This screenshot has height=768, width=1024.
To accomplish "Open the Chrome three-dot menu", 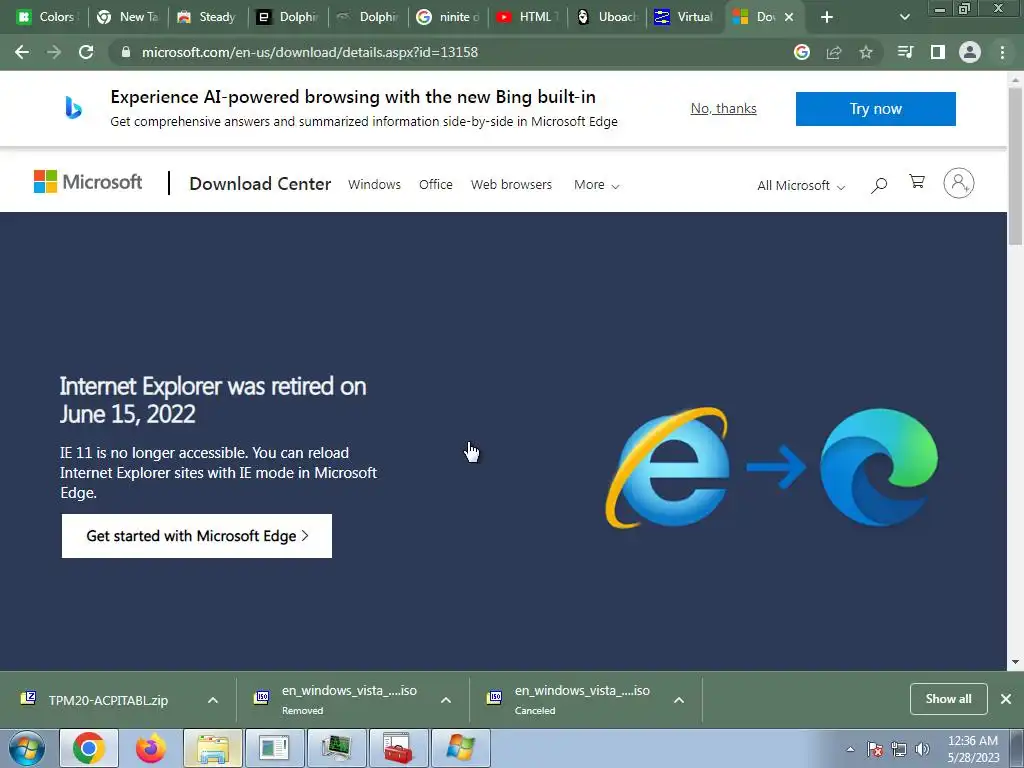I will [1002, 52].
